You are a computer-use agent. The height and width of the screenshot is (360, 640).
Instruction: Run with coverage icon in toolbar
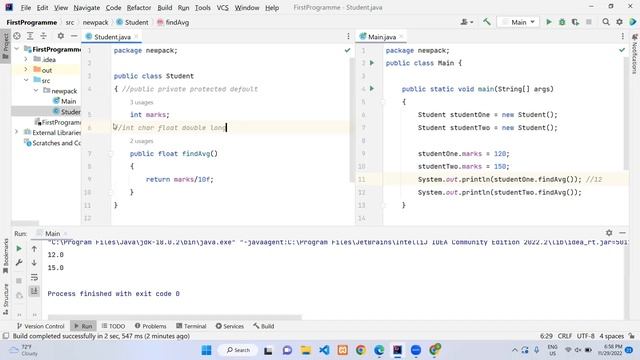[x=575, y=22]
